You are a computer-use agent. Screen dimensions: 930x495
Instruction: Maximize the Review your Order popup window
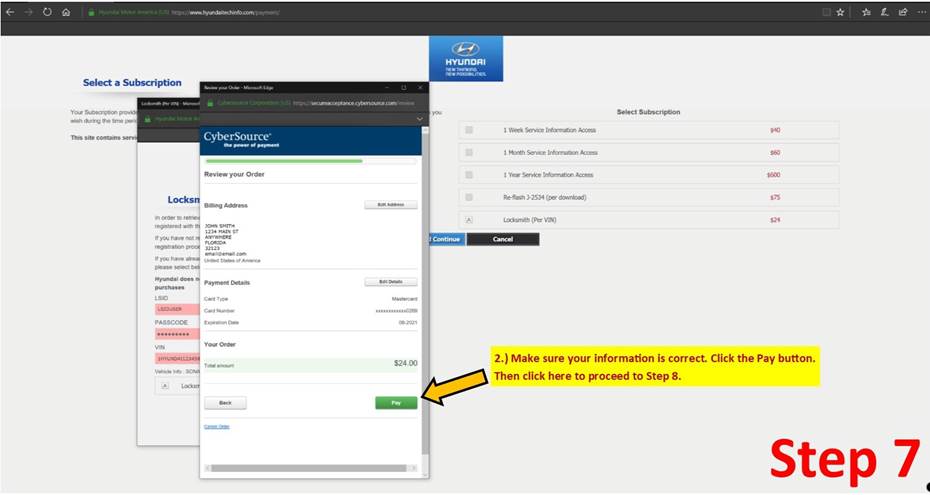403,88
